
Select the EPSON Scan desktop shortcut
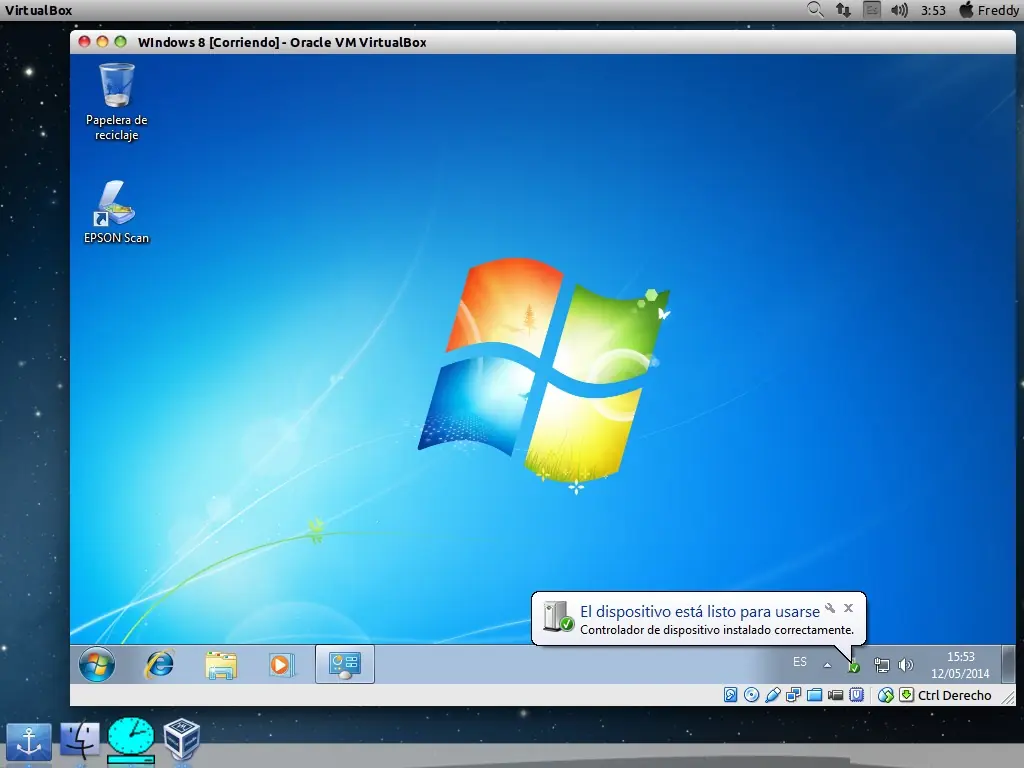click(x=116, y=212)
